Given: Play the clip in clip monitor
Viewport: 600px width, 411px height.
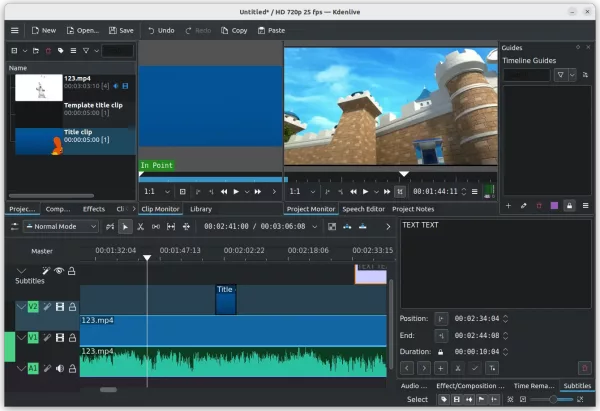Looking at the screenshot, I should [236, 191].
